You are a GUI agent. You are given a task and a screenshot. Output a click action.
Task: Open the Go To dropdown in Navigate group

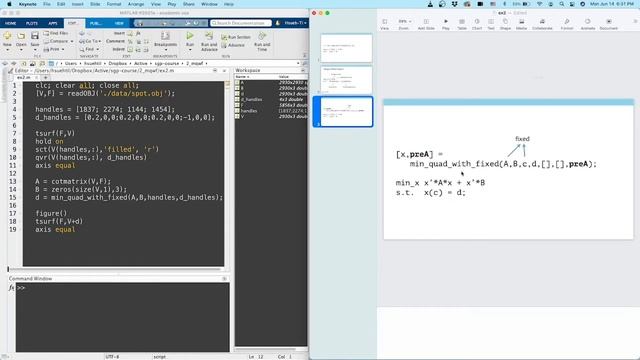pyautogui.click(x=89, y=41)
